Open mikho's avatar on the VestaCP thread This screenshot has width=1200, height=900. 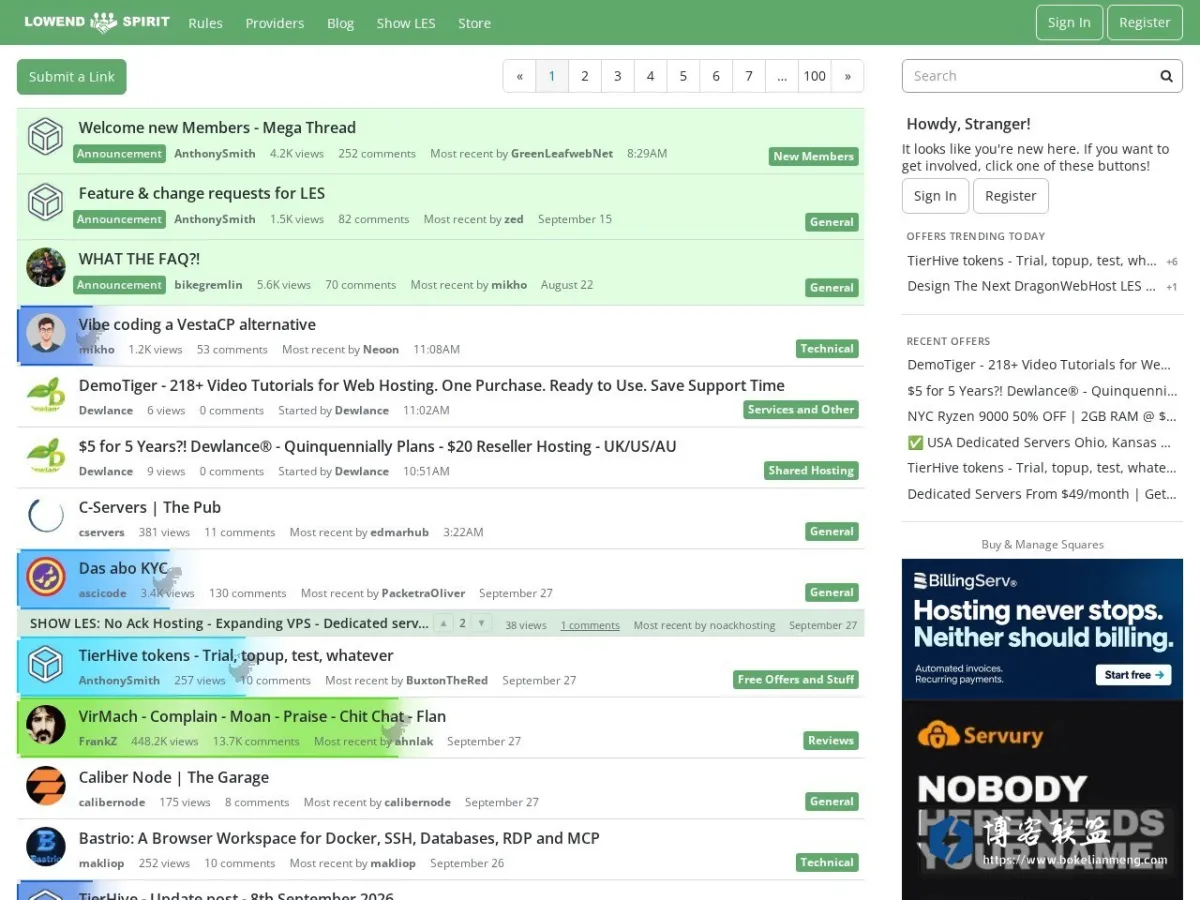tap(46, 333)
